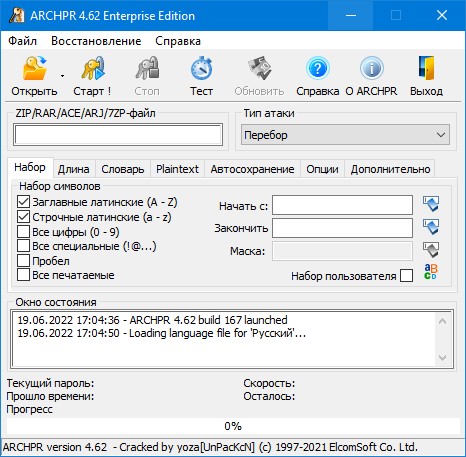Click the 0% progress bar
This screenshot has height=457, width=466.
(232, 426)
